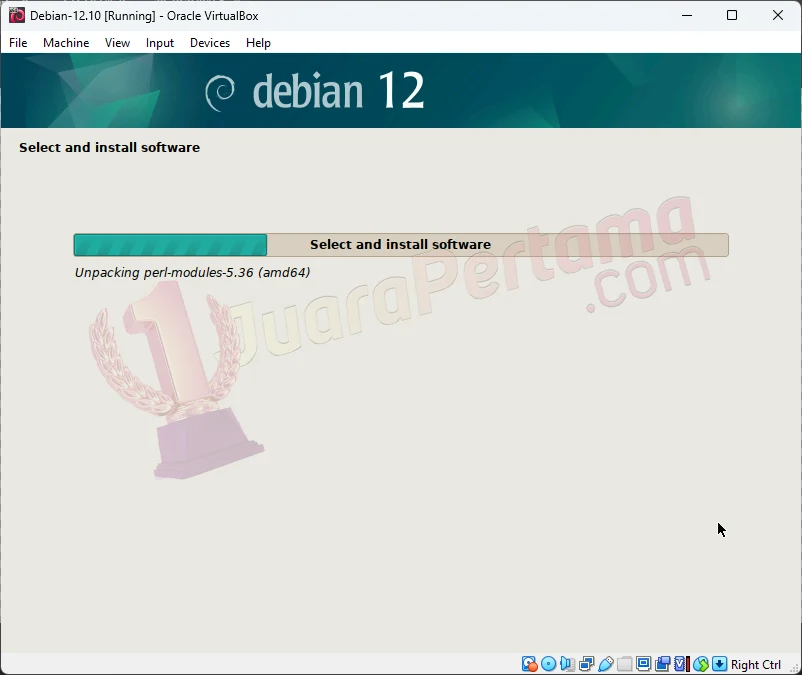Open the Devices menu
The width and height of the screenshot is (802, 675).
[210, 43]
